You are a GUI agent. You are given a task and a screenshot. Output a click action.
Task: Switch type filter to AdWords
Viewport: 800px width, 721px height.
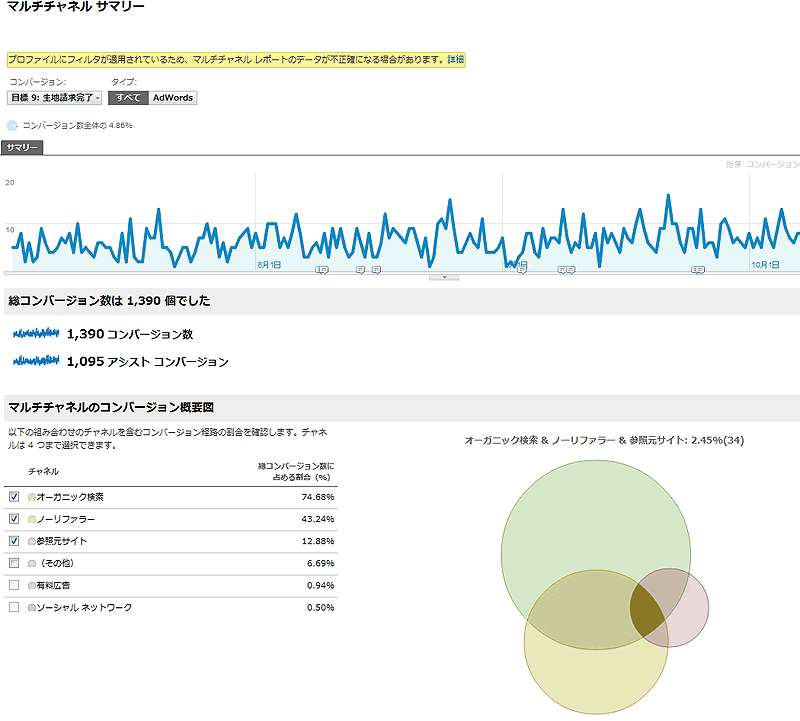click(x=173, y=98)
